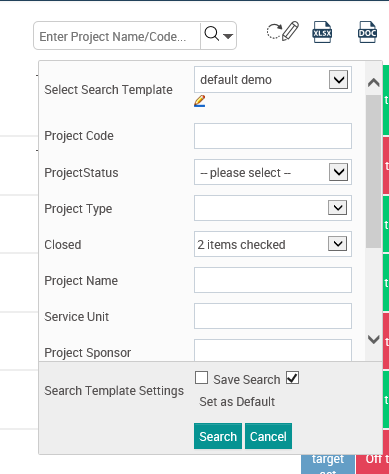Viewport: 389px width, 474px height.
Task: Click the Service Unit text field
Action: tap(273, 316)
